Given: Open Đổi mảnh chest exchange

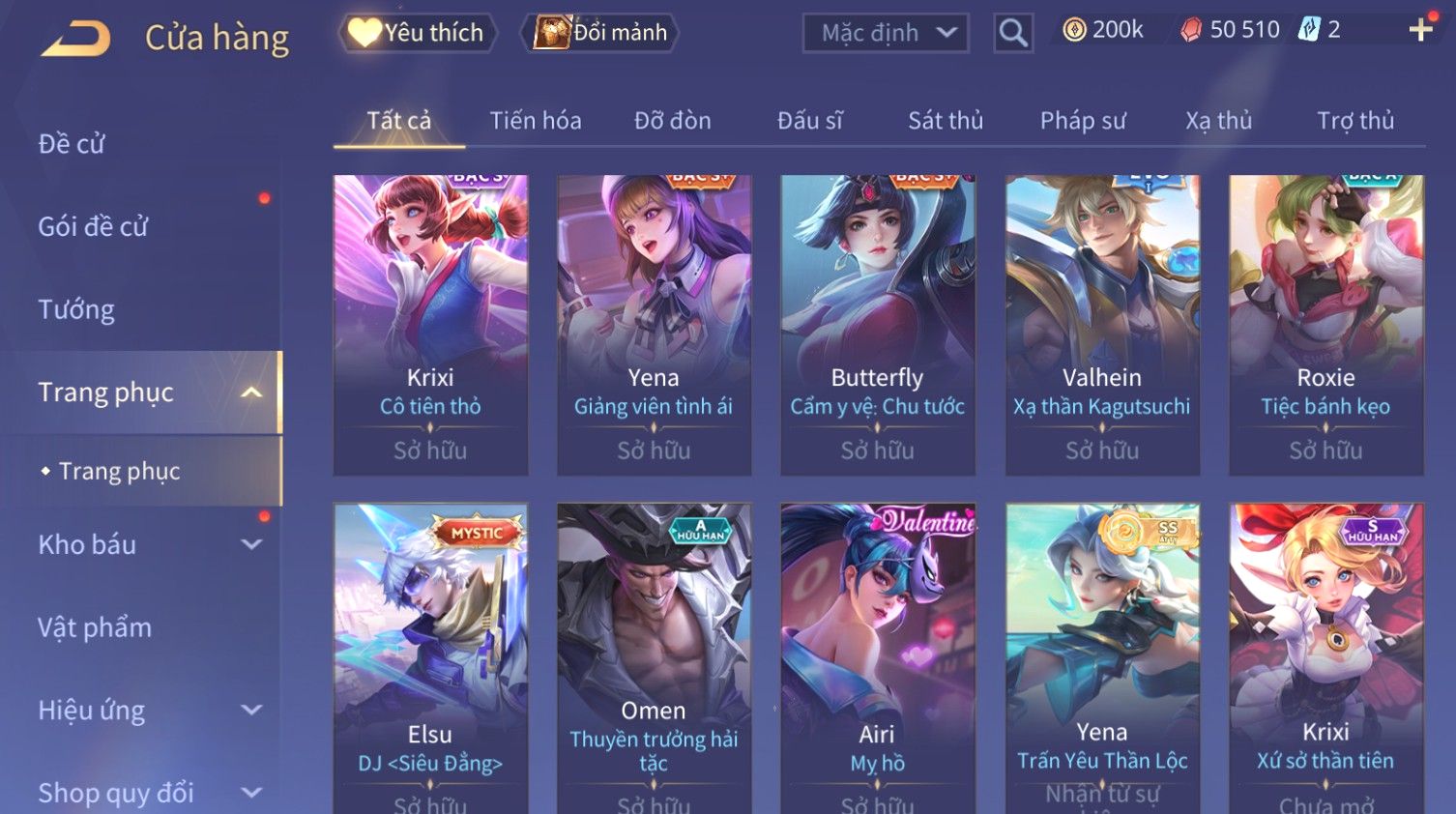Looking at the screenshot, I should tap(600, 33).
